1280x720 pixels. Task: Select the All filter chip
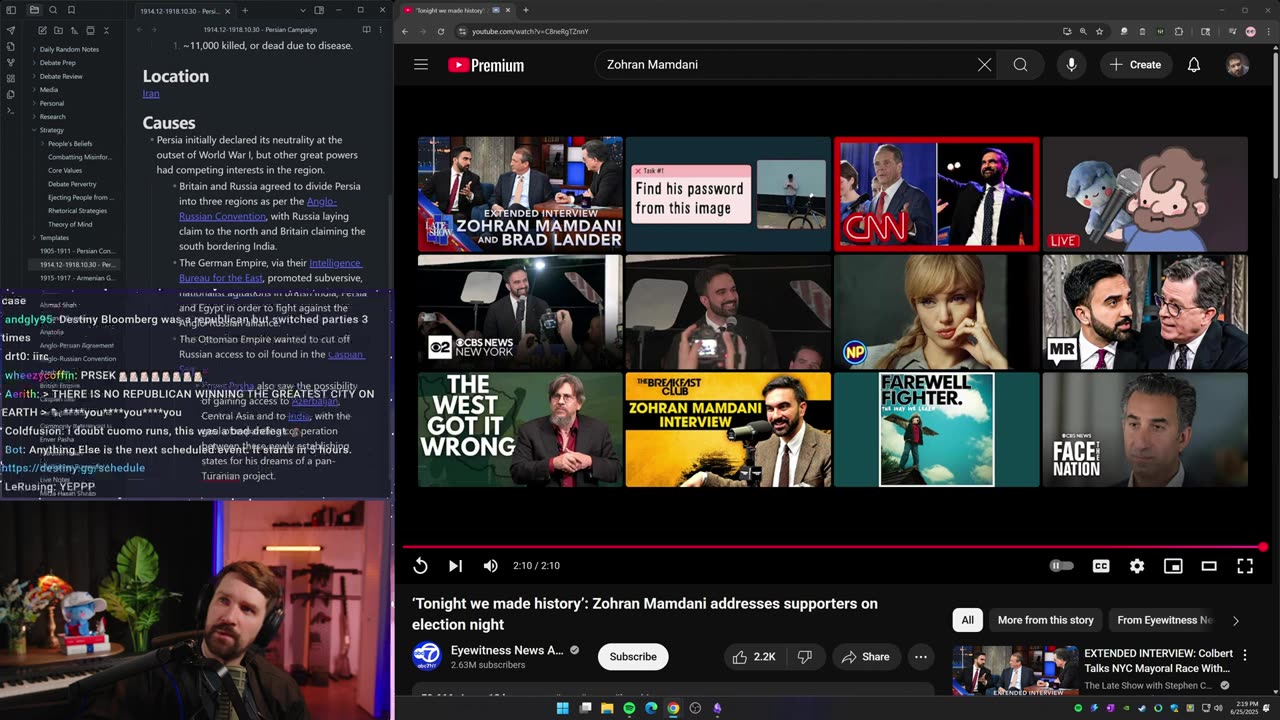point(967,620)
